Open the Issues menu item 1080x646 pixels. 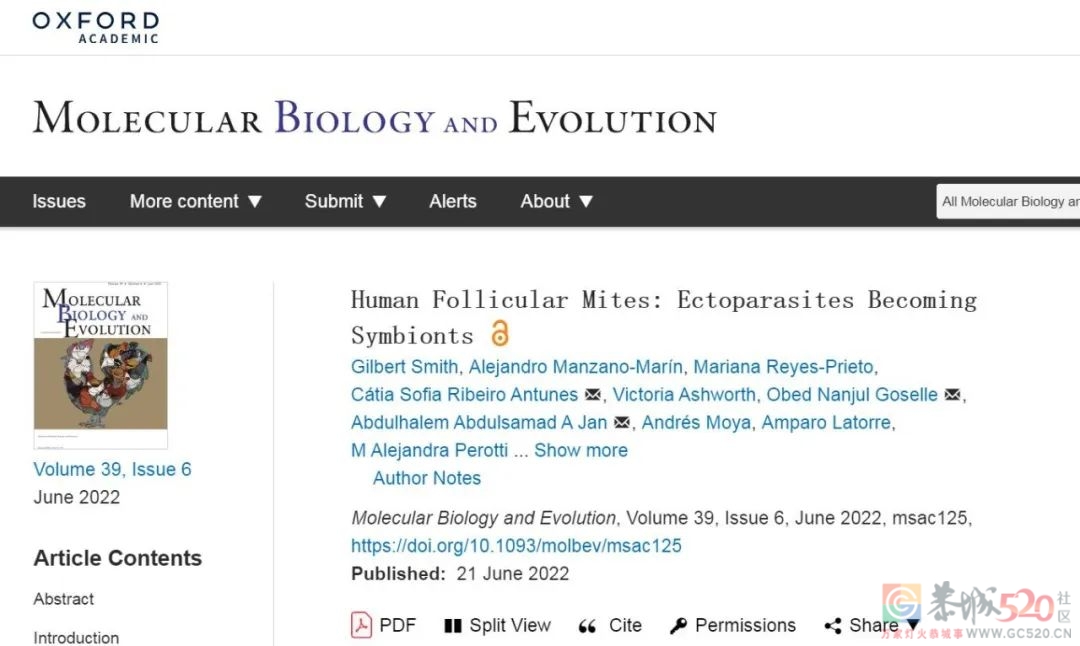[59, 201]
